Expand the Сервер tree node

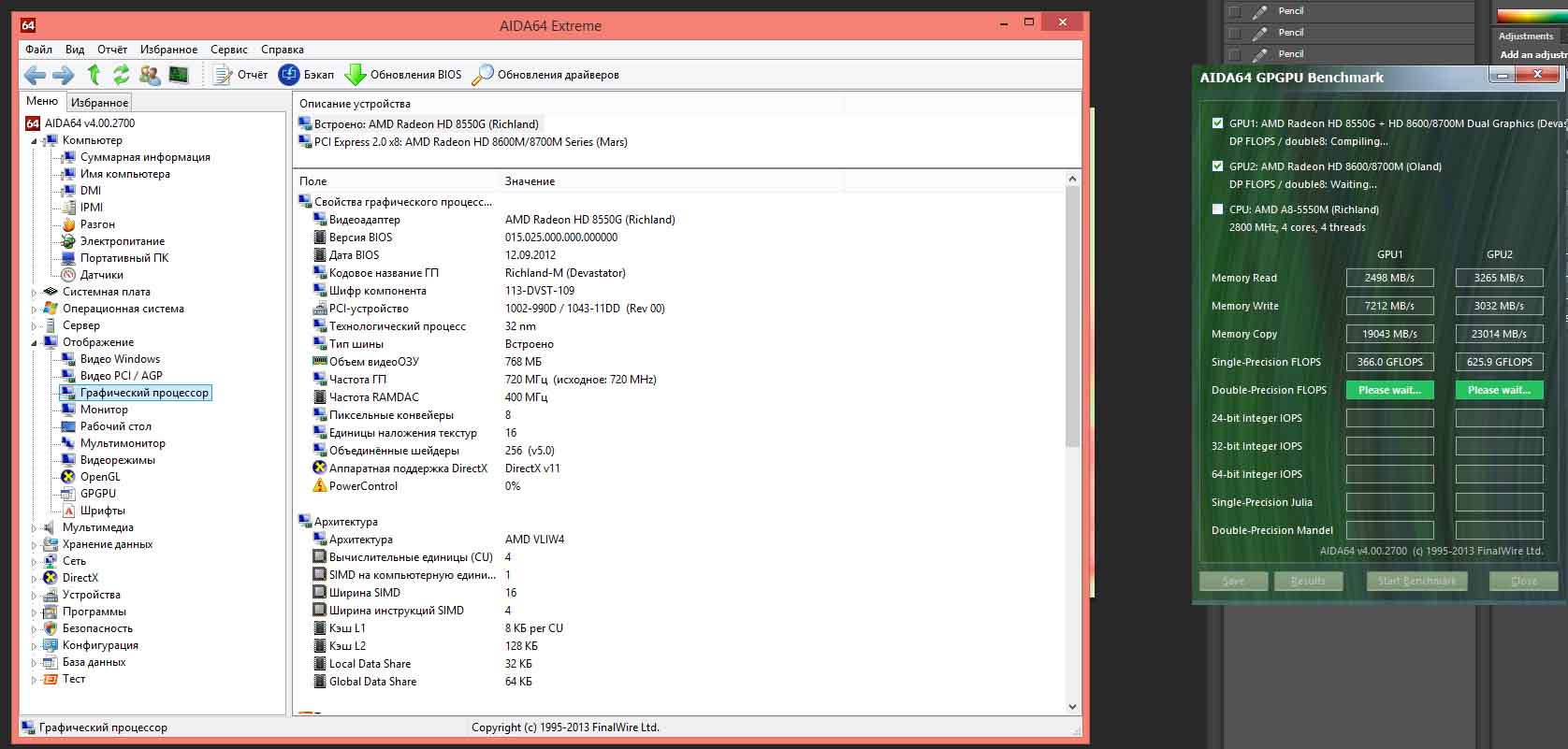tap(35, 326)
